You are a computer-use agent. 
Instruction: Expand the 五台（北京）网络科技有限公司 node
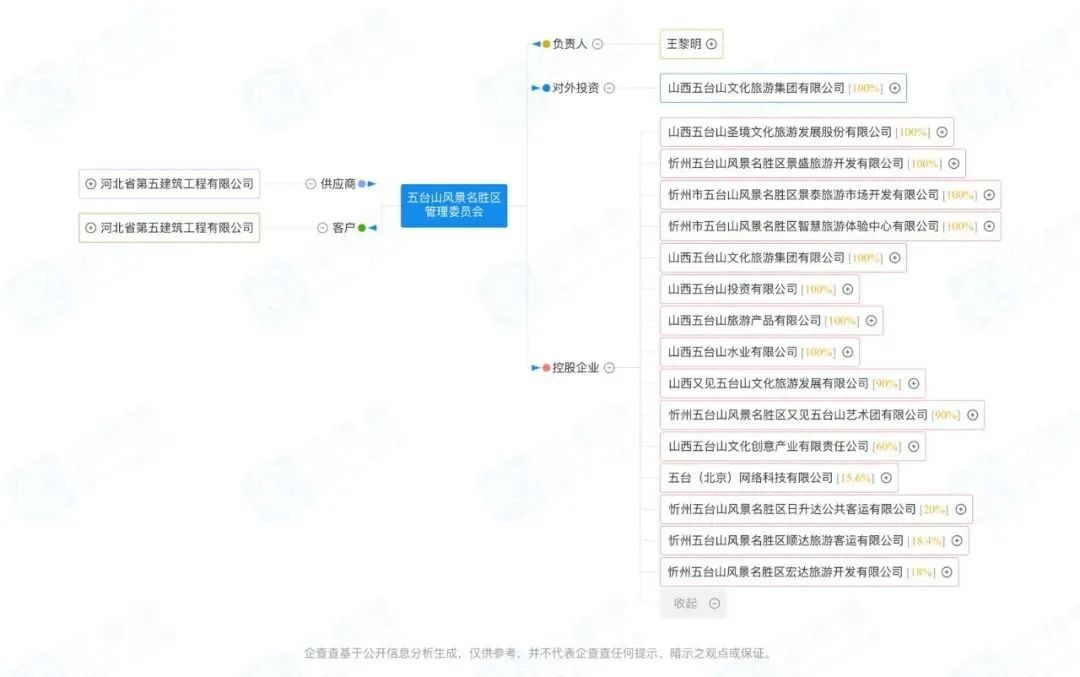pyautogui.click(x=885, y=478)
